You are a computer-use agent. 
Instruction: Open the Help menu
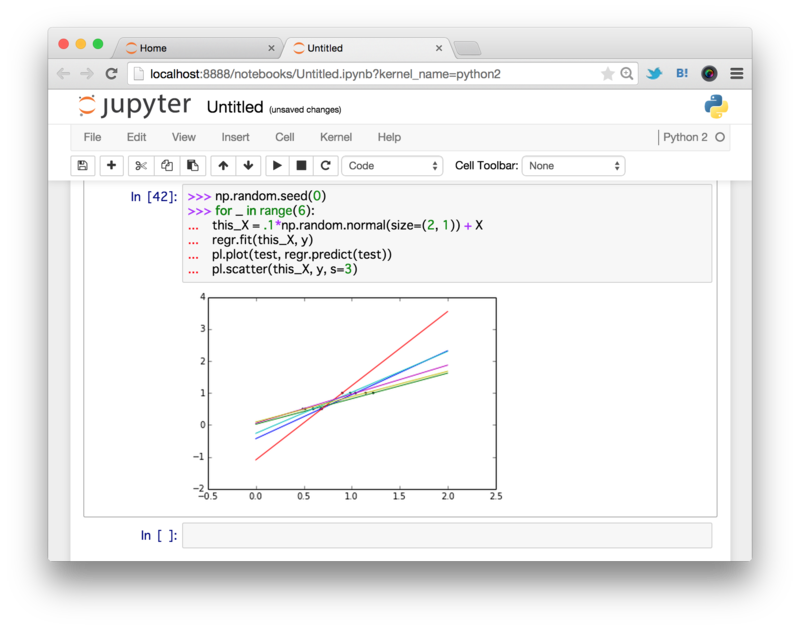389,137
